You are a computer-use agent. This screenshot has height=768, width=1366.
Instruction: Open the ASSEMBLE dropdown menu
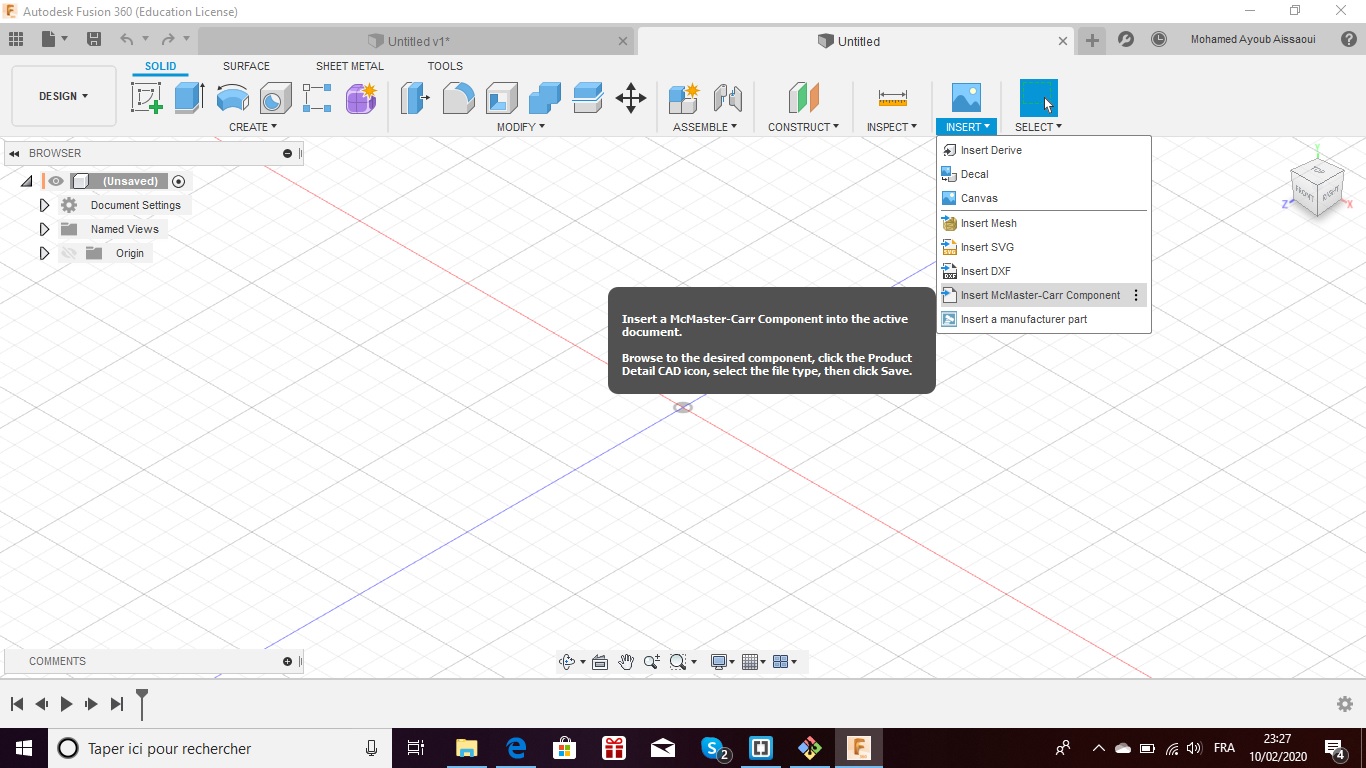coord(705,127)
